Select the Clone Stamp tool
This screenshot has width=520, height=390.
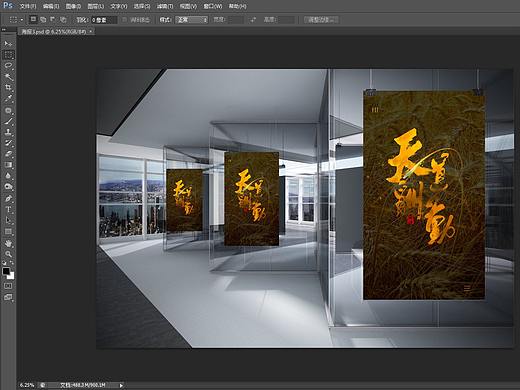(8, 132)
